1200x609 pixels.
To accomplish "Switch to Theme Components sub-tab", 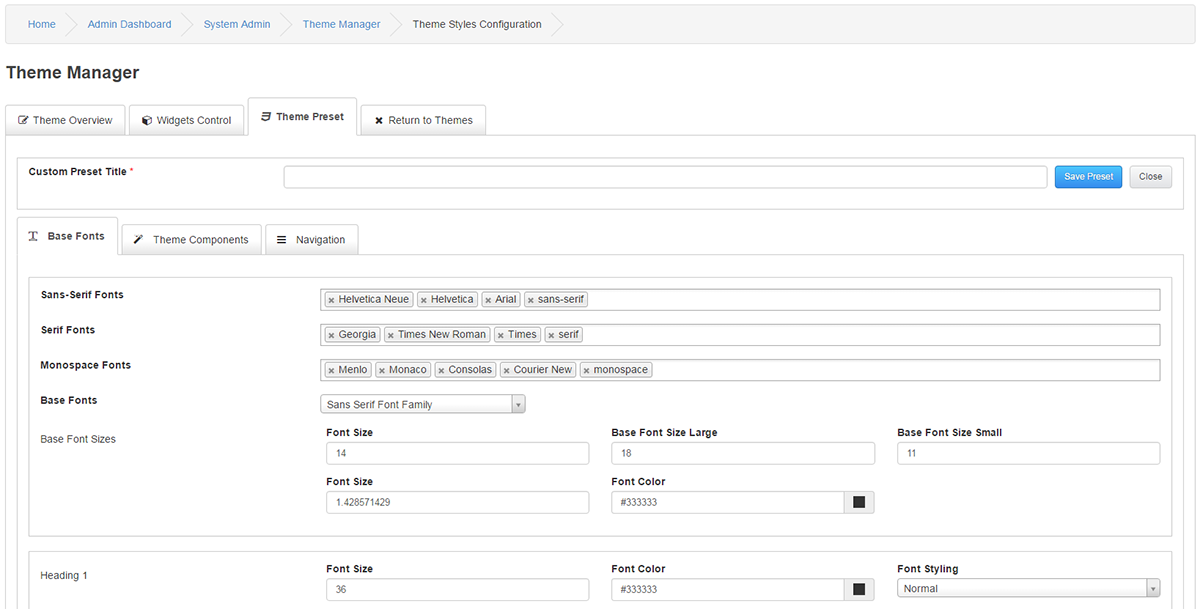I will click(192, 240).
